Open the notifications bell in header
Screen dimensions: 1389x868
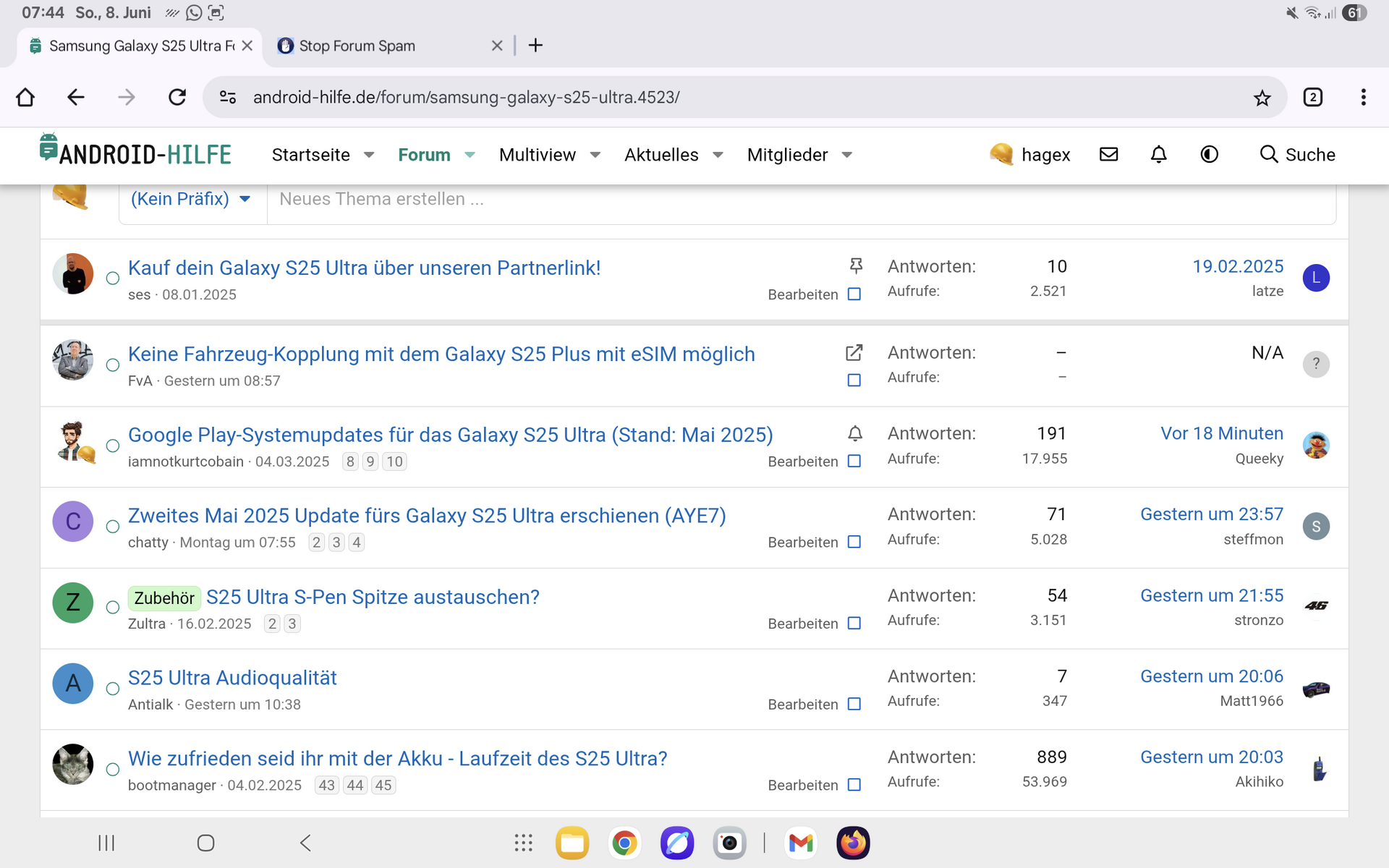pyautogui.click(x=1158, y=154)
